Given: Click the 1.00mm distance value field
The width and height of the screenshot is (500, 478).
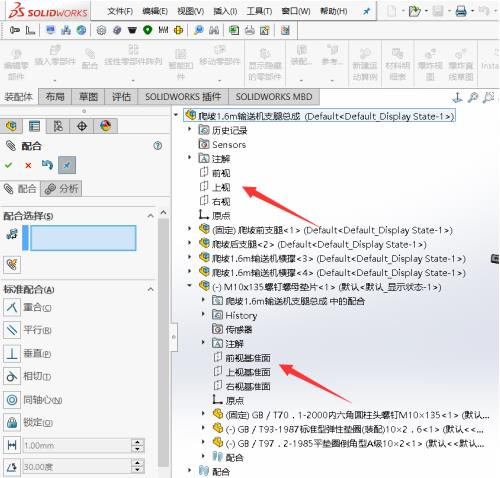Looking at the screenshot, I should point(76,445).
